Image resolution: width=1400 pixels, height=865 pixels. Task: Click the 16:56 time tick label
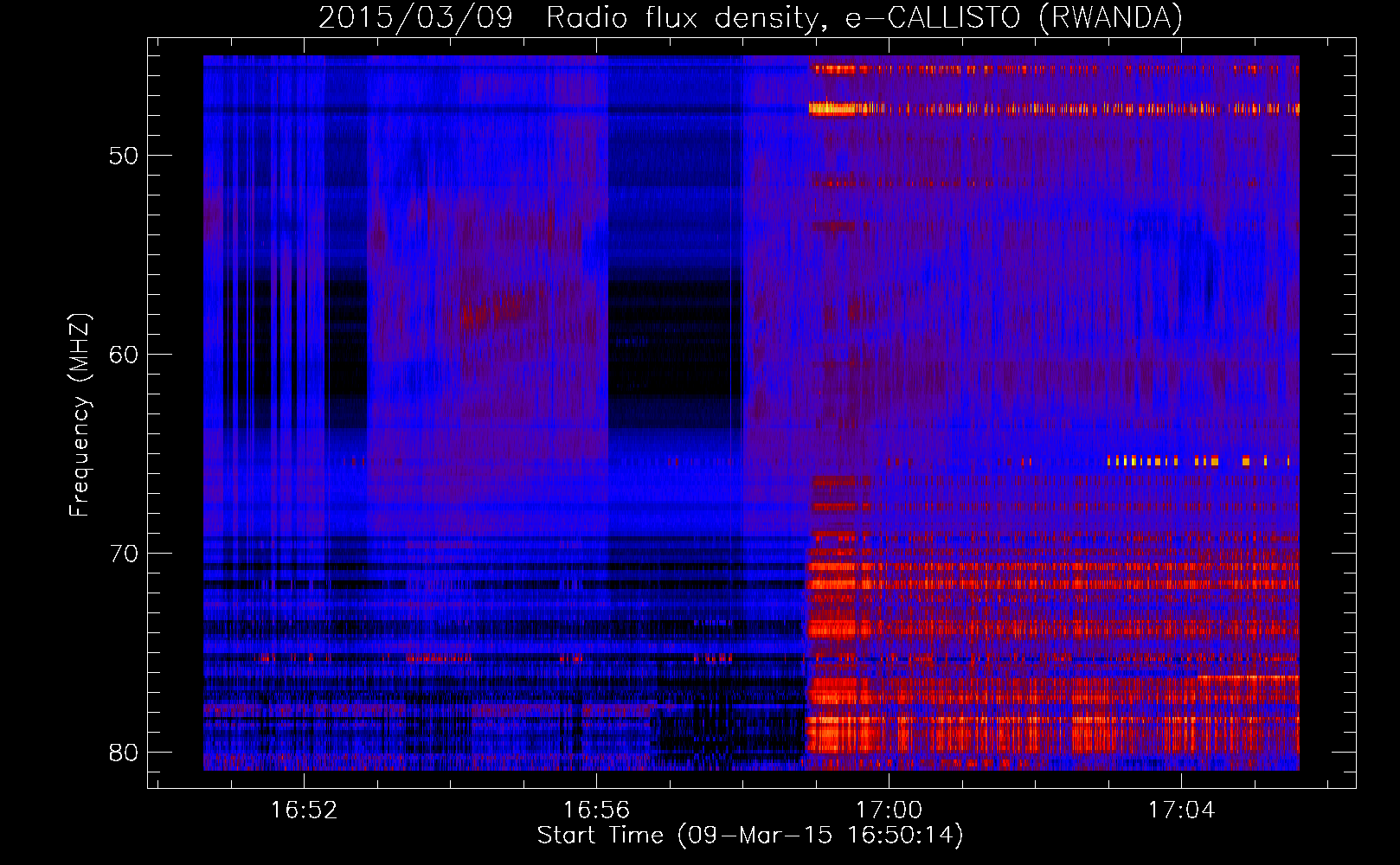click(596, 811)
